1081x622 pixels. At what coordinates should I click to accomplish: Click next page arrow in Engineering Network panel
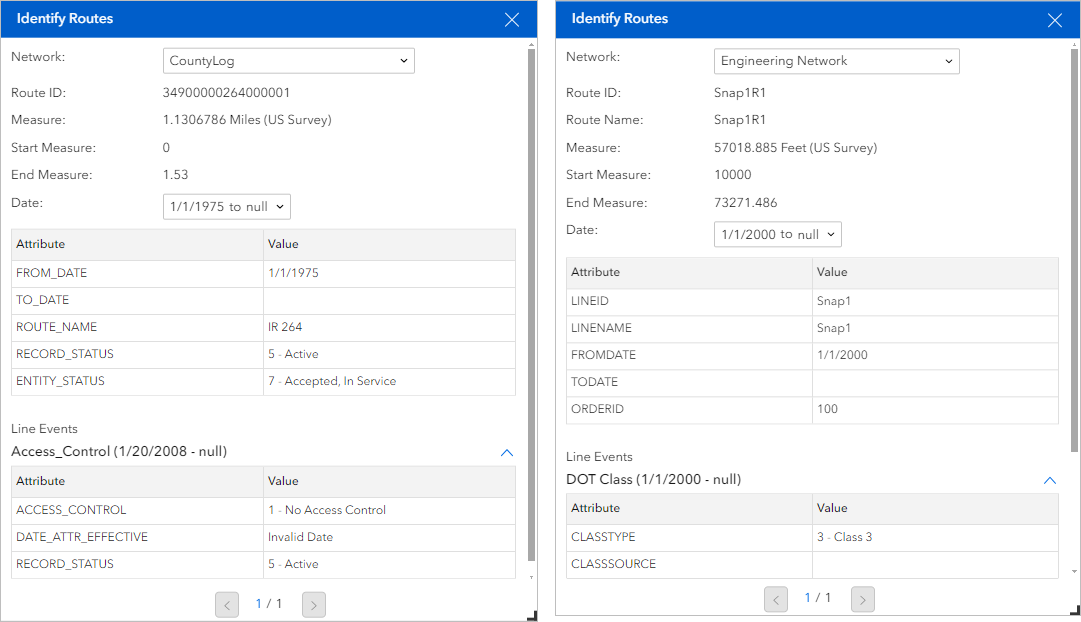[862, 599]
